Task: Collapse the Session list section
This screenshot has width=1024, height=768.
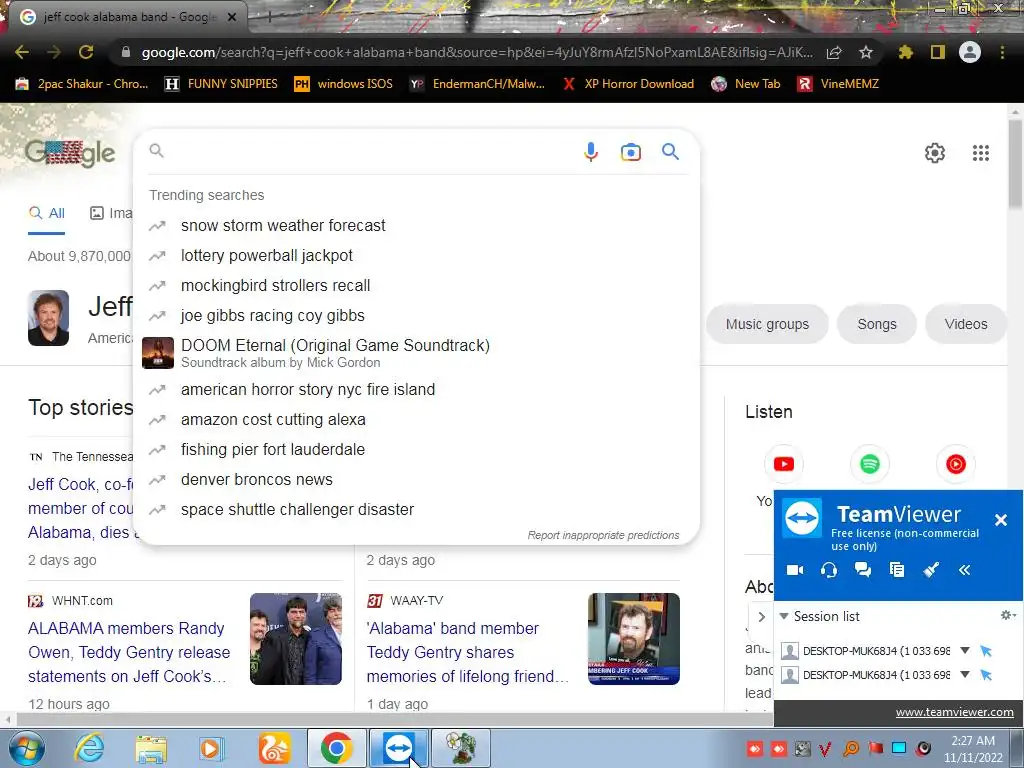Action: click(784, 616)
